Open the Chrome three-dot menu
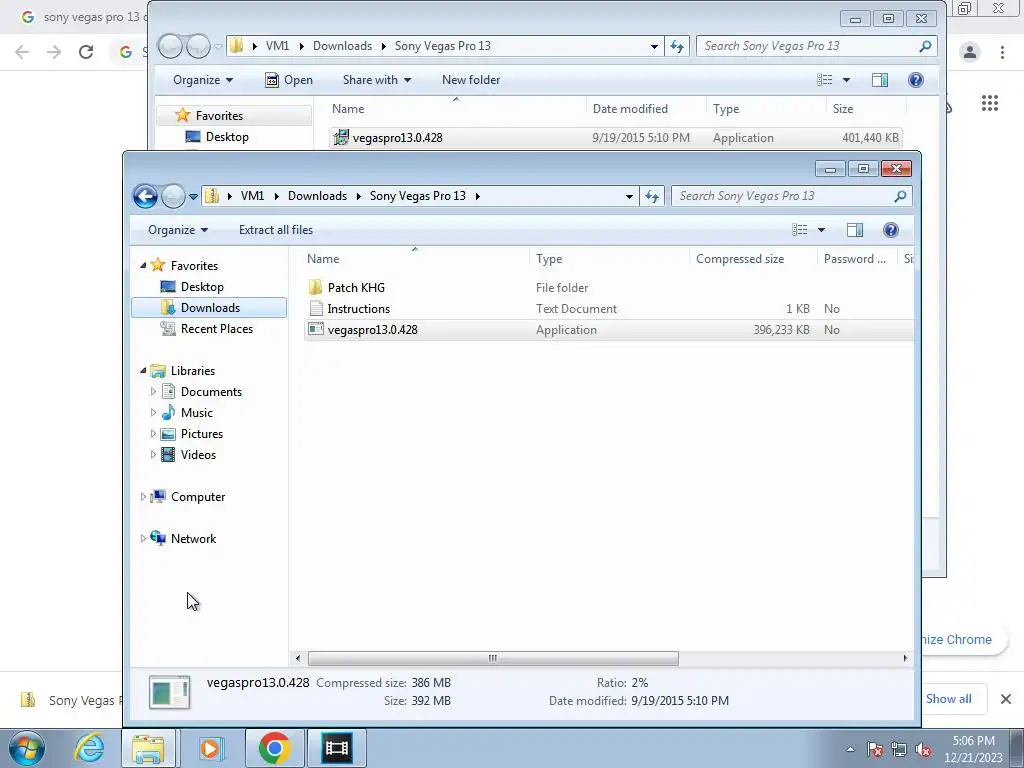 coord(1002,52)
